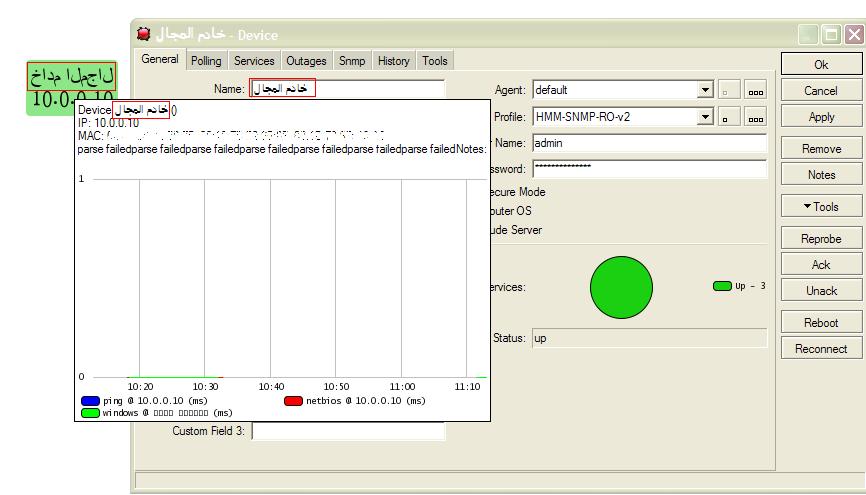The image size is (866, 495).
Task: Click the blue ping legend swatch
Action: click(91, 401)
